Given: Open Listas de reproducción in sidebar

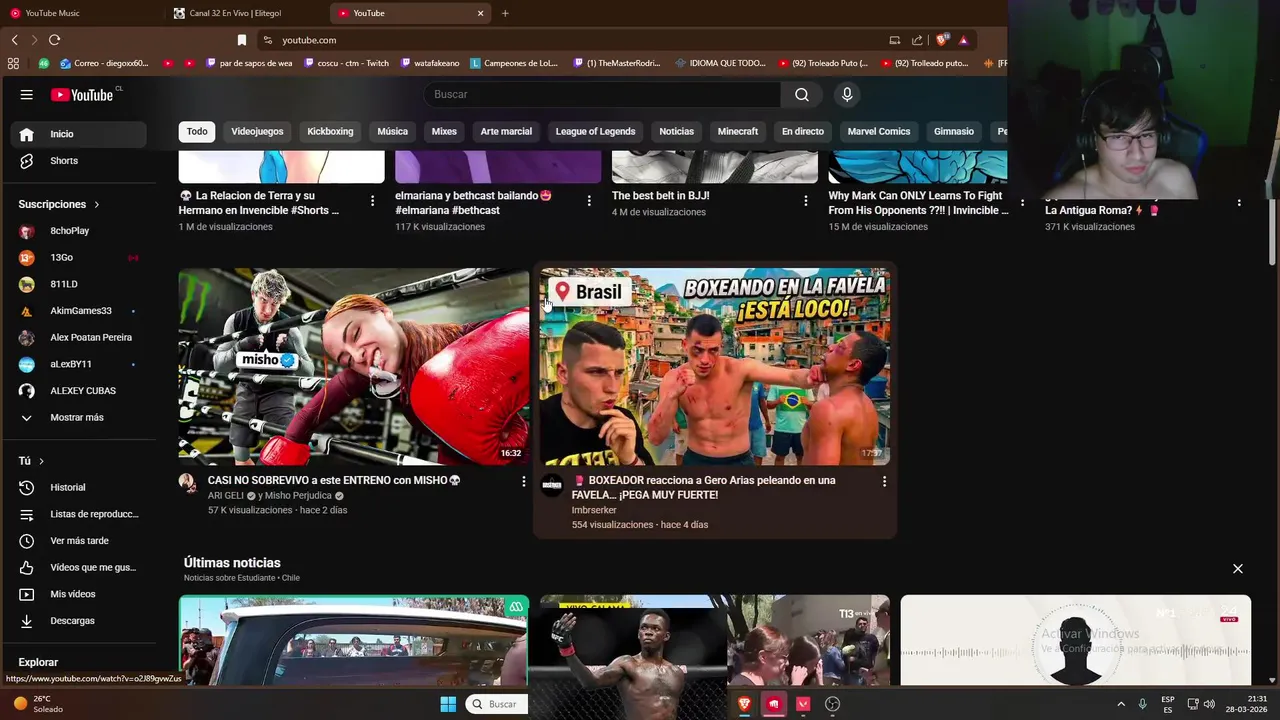Looking at the screenshot, I should click(78, 514).
